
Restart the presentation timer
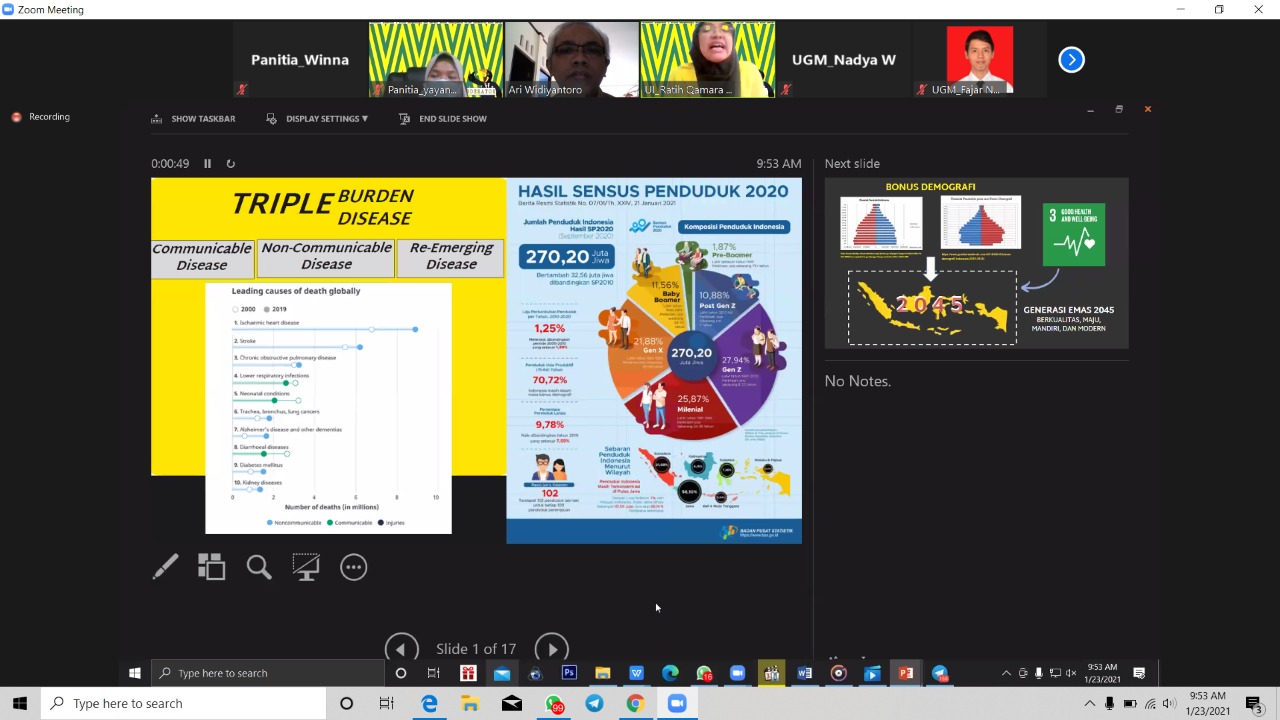tap(230, 164)
